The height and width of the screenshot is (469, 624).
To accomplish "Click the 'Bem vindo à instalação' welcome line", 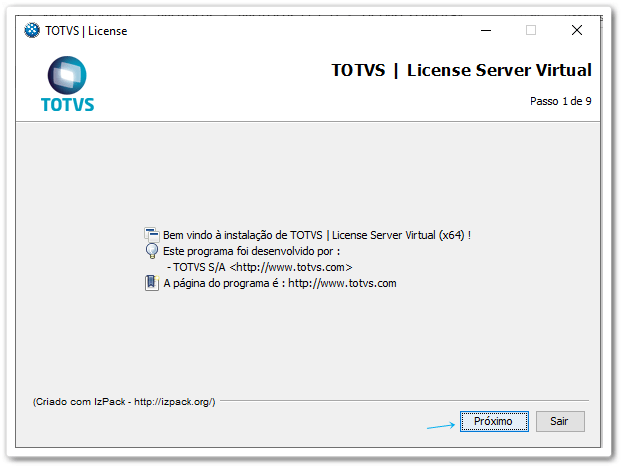I will (x=317, y=235).
